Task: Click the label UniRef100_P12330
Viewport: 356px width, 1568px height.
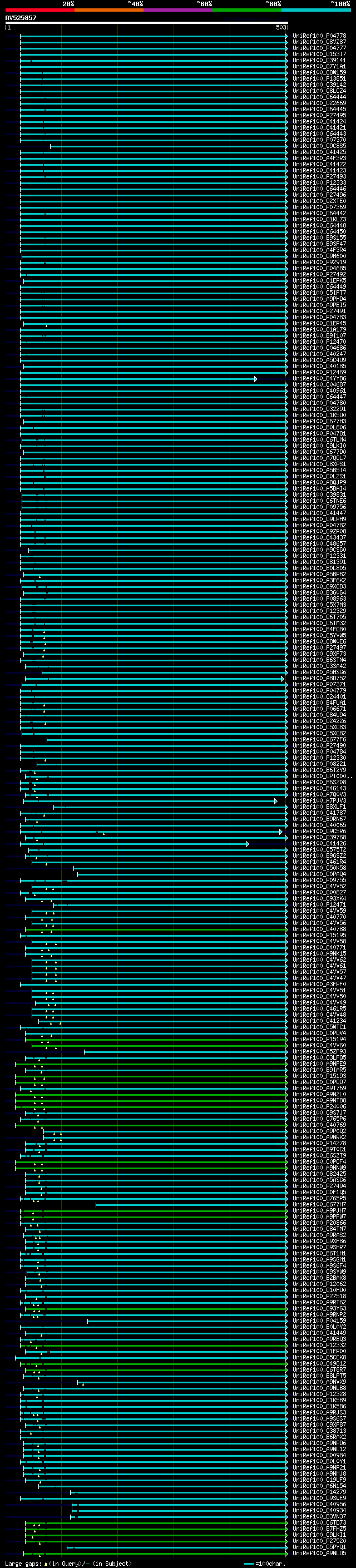Action: click(x=319, y=758)
